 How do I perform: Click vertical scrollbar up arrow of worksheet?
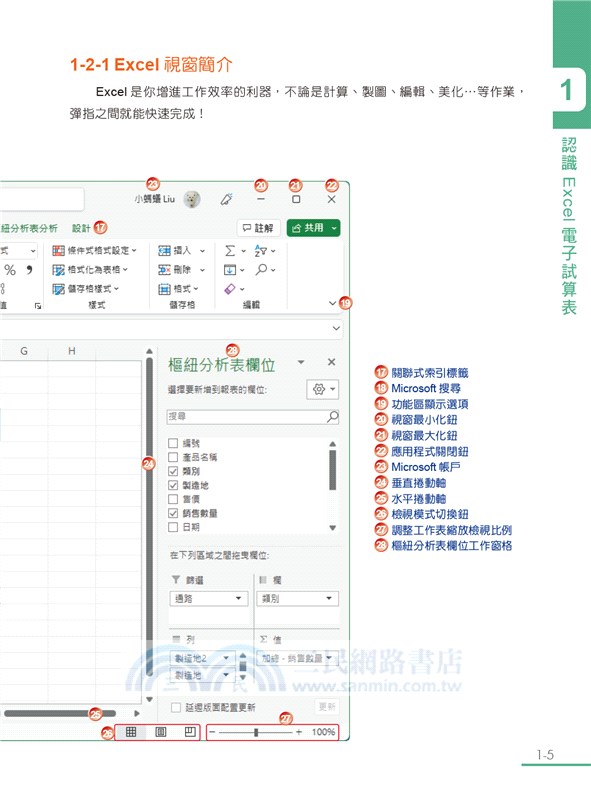point(149,351)
